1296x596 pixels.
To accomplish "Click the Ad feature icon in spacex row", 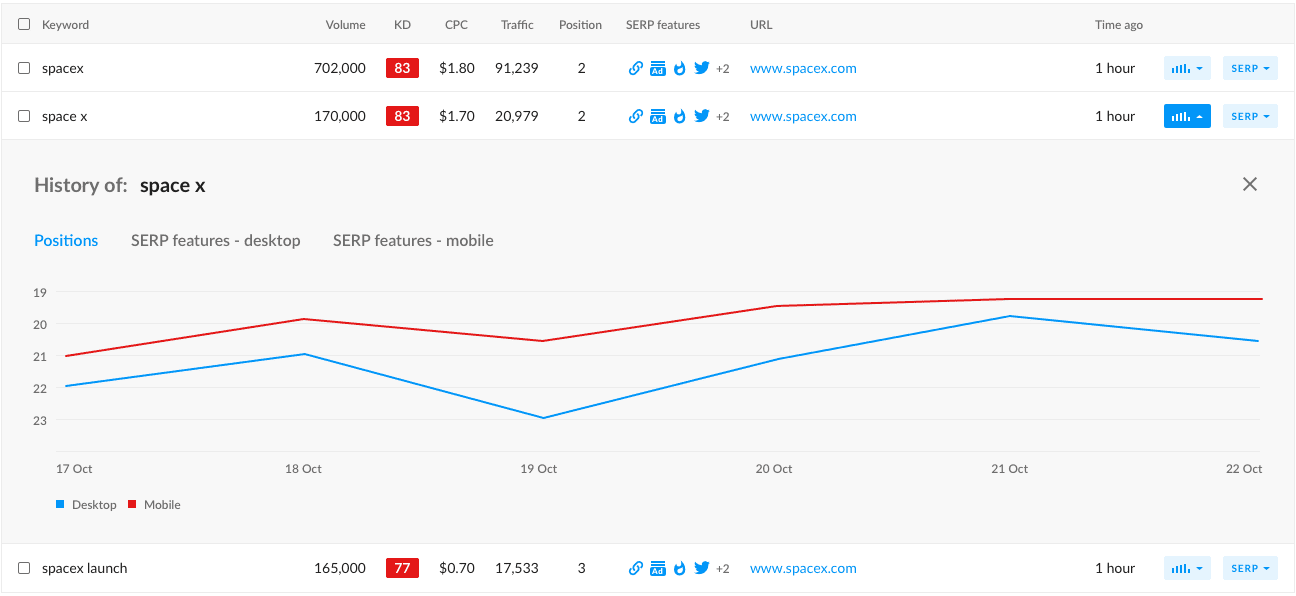I will click(x=658, y=69).
